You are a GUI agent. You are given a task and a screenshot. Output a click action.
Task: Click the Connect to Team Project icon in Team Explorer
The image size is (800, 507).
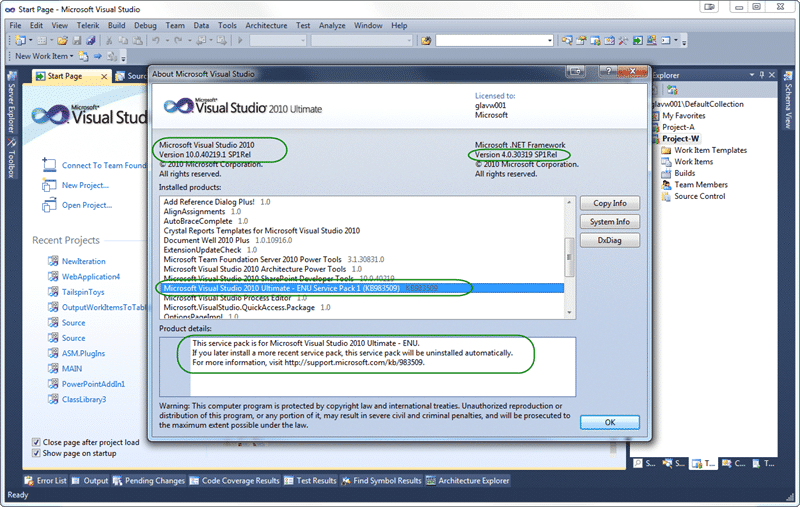[x=672, y=90]
